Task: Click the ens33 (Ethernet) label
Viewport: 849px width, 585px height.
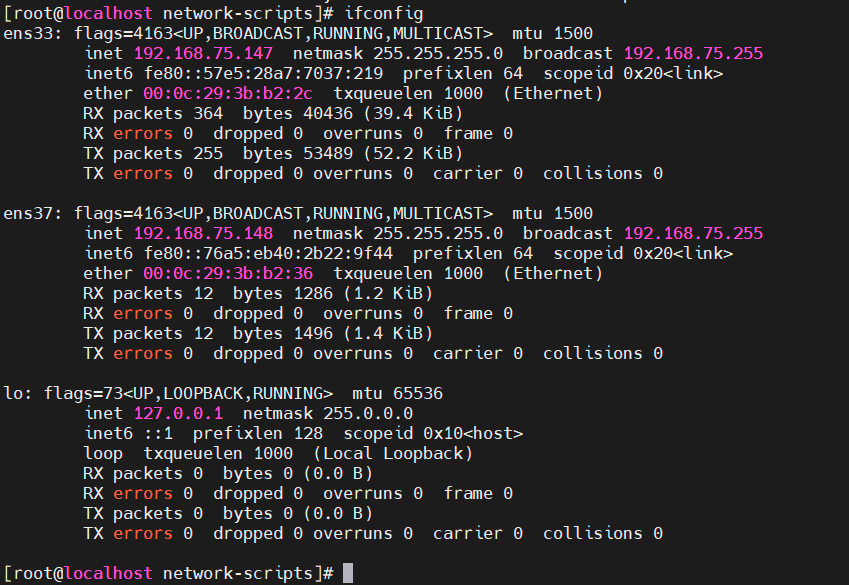Action: coord(553,93)
